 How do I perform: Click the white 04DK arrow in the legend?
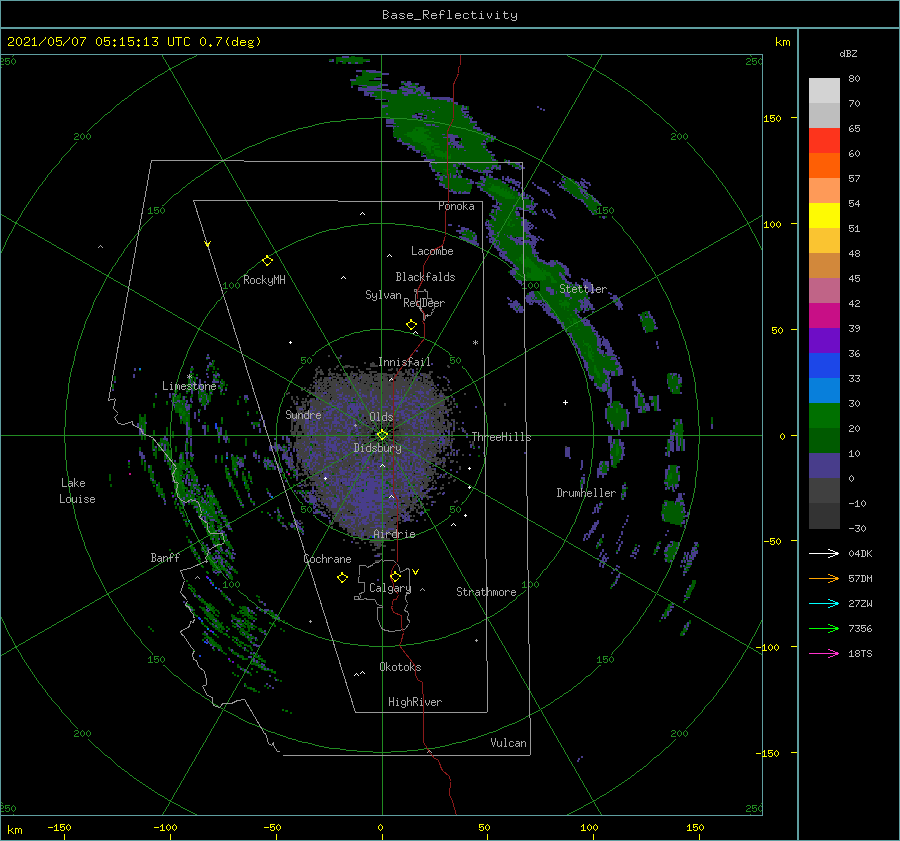click(824, 553)
